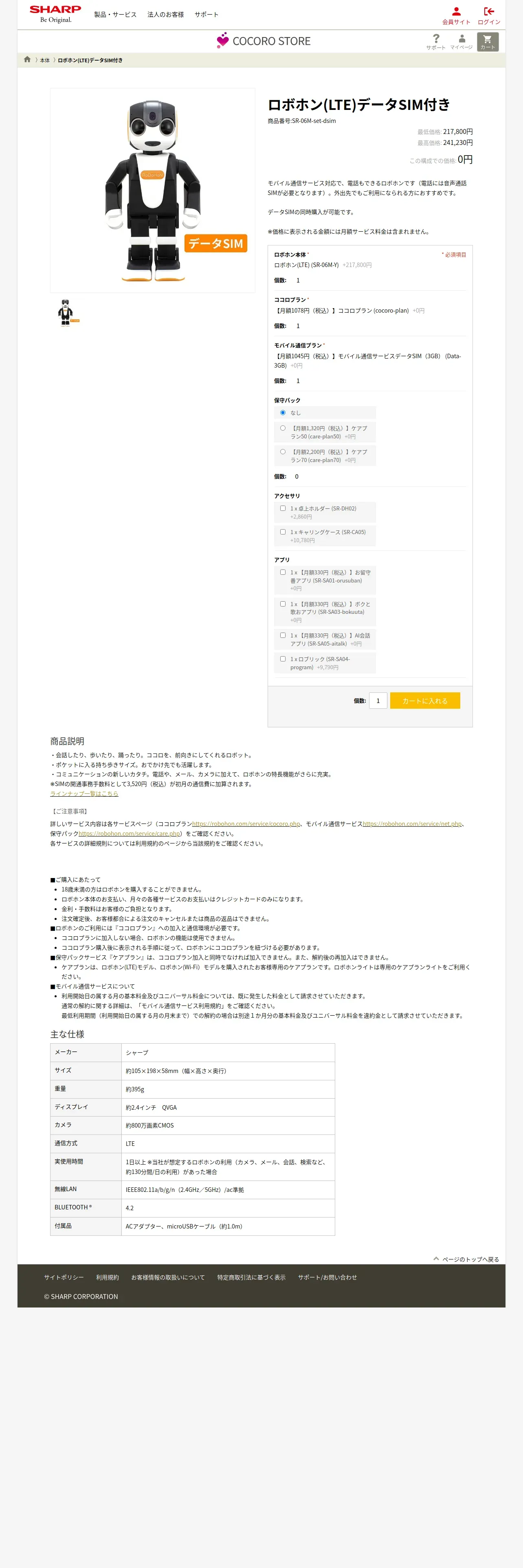Screen dimensions: 523x1568
Task: Check the 卓上ホルダー (SR-DH02) accessory
Action: [283, 508]
